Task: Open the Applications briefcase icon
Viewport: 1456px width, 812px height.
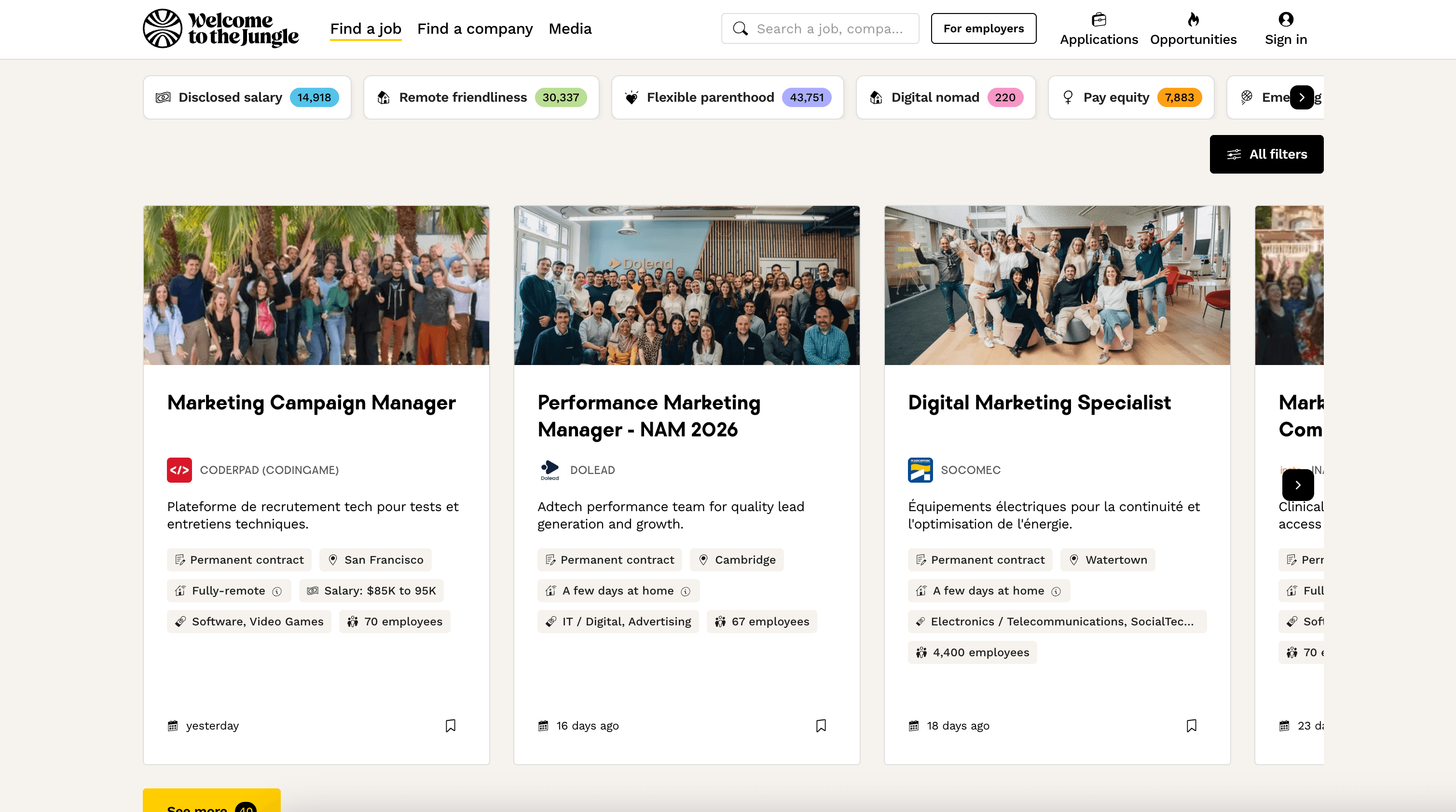Action: [1098, 20]
